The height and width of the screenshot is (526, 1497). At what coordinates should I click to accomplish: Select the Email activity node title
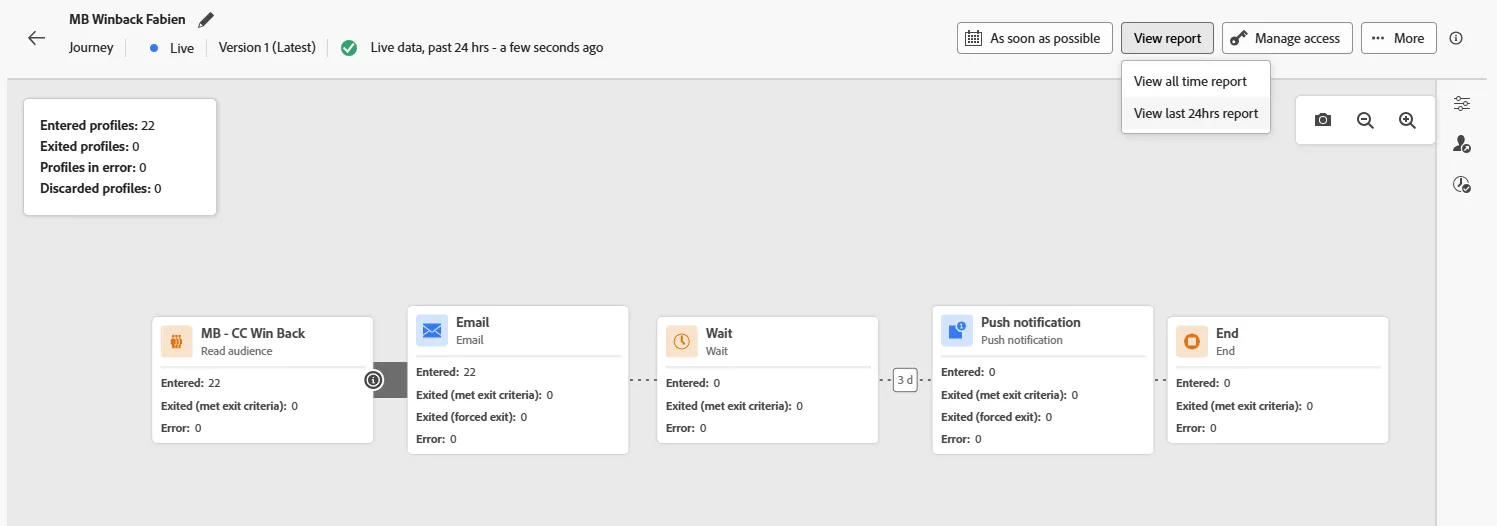[473, 322]
